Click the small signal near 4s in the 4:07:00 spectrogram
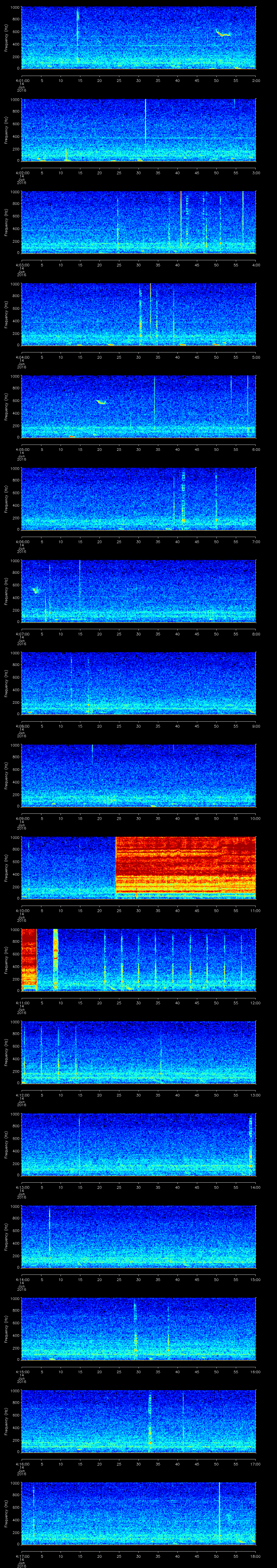 tap(35, 590)
